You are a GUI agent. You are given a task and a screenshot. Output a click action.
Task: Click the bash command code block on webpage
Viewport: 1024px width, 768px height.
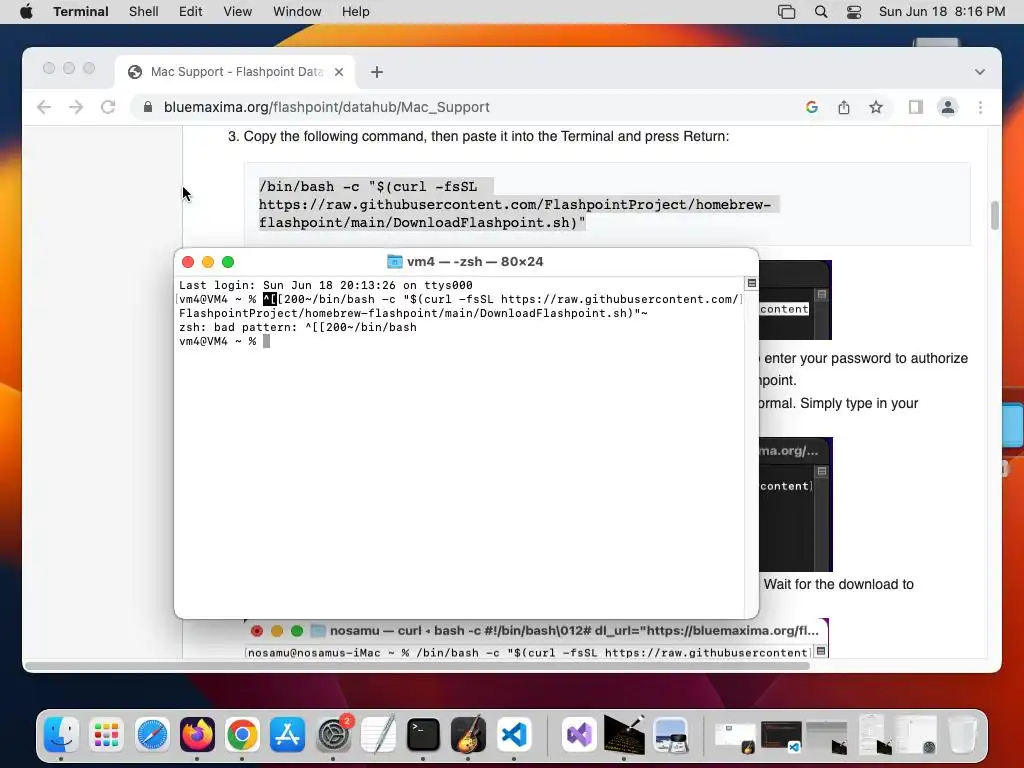click(607, 204)
